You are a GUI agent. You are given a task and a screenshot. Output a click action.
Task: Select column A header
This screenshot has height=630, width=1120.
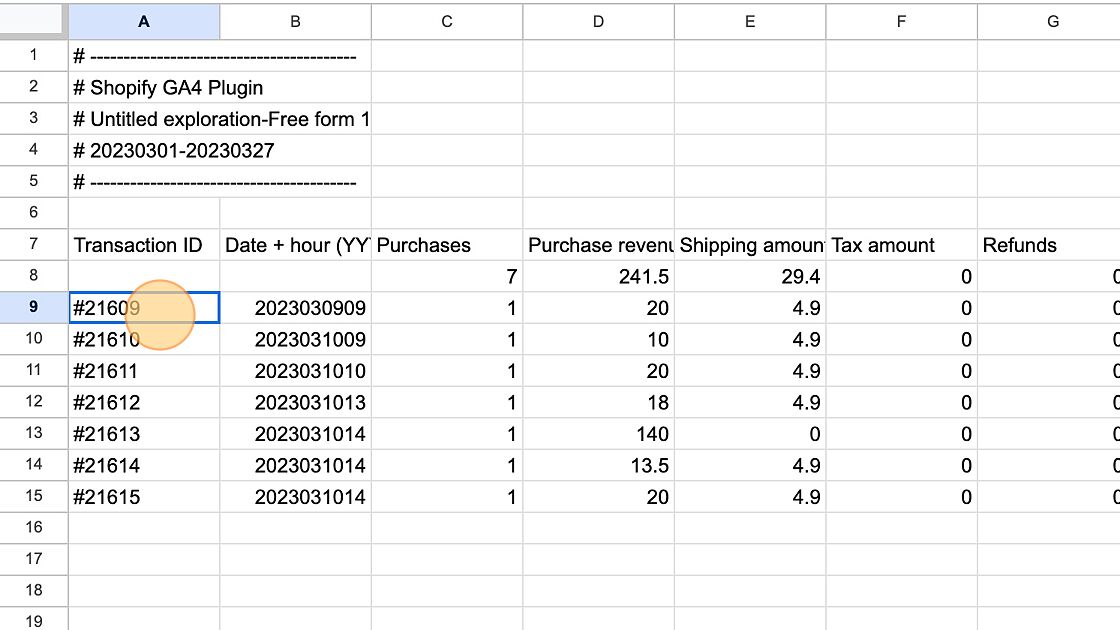click(x=144, y=21)
